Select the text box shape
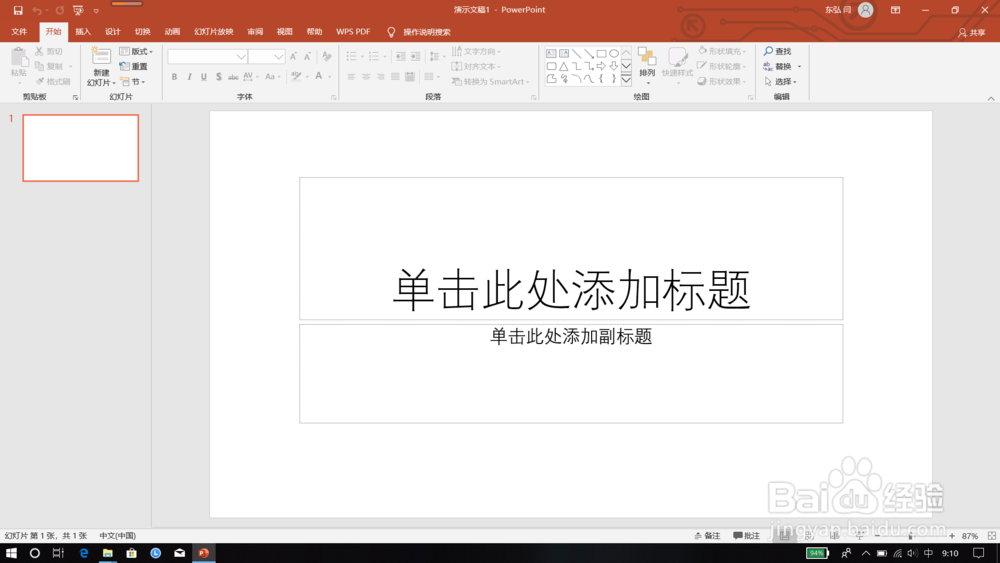Image resolution: width=1000 pixels, height=563 pixels. tap(551, 54)
